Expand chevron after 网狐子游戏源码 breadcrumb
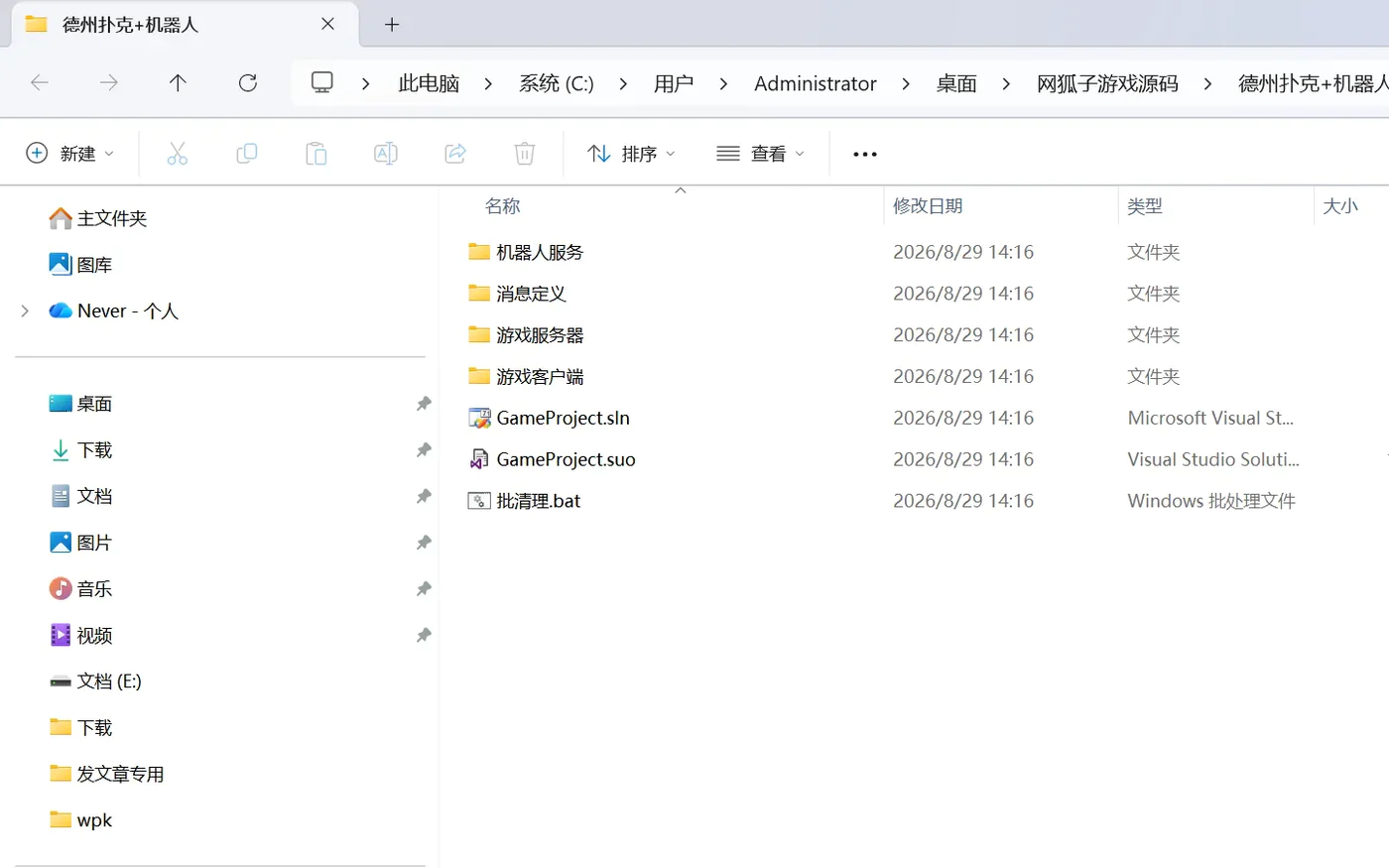The width and height of the screenshot is (1389, 868). click(1207, 84)
